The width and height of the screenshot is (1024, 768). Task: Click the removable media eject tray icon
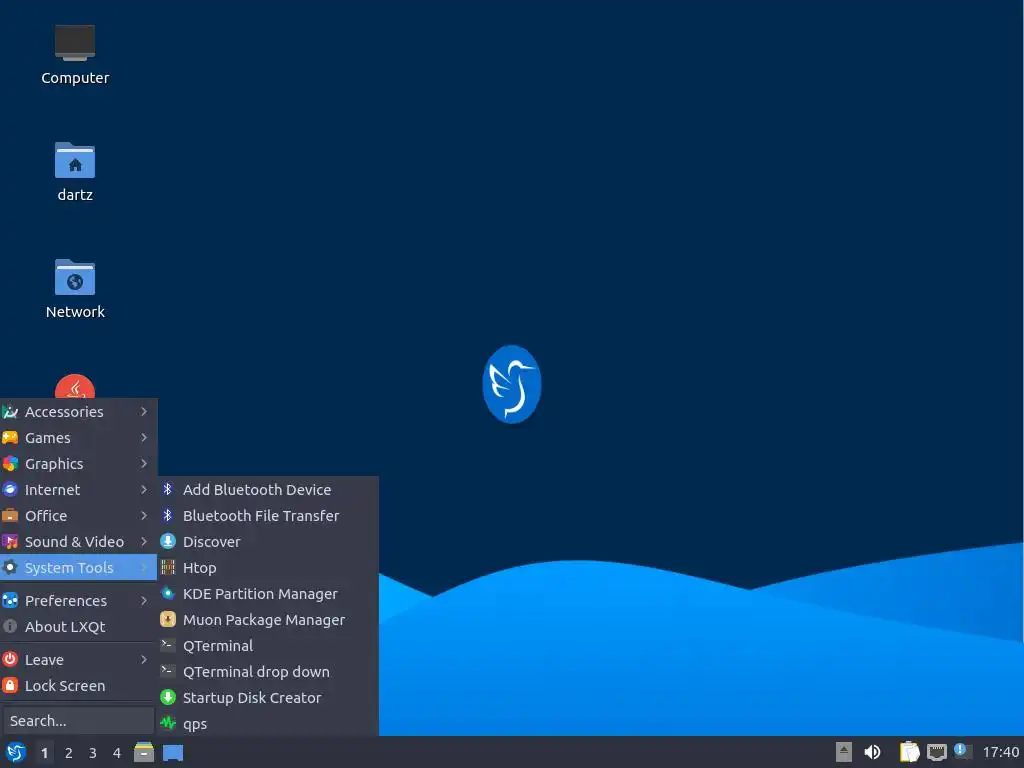tap(844, 752)
